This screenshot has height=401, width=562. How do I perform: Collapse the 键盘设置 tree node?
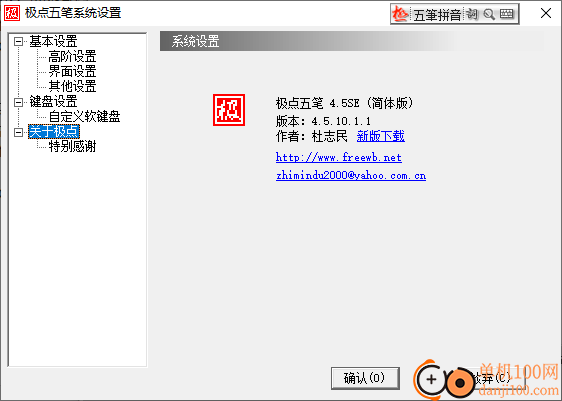pos(18,102)
